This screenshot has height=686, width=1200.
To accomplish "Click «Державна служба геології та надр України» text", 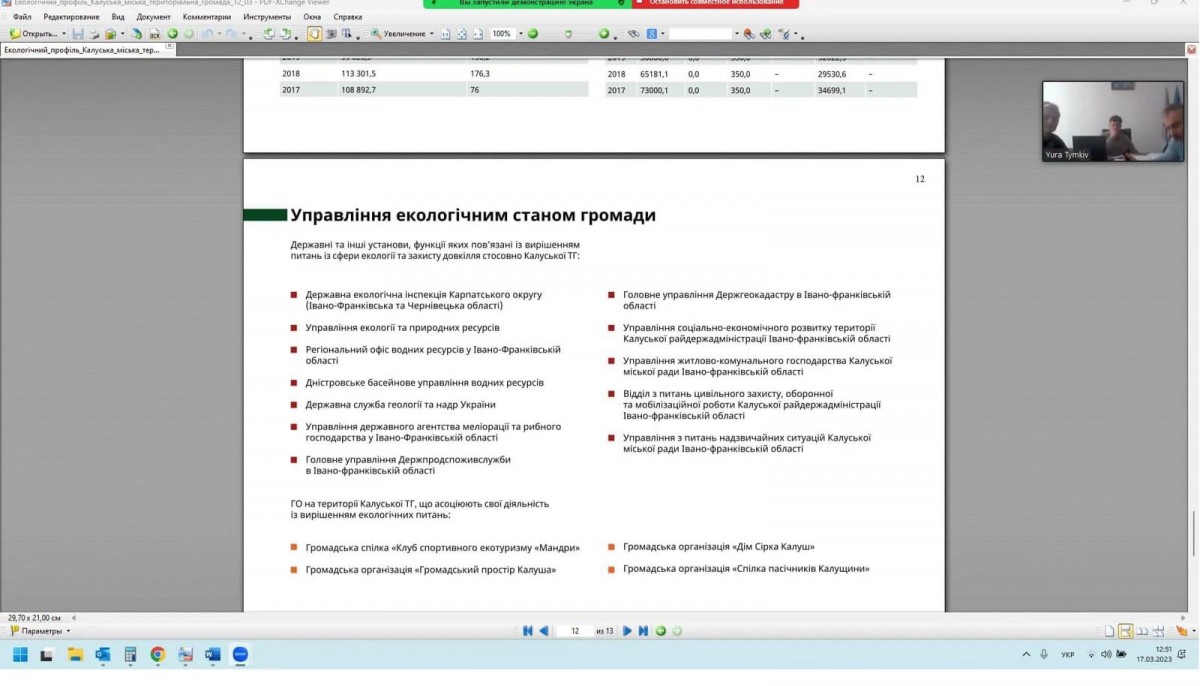I will 400,405.
